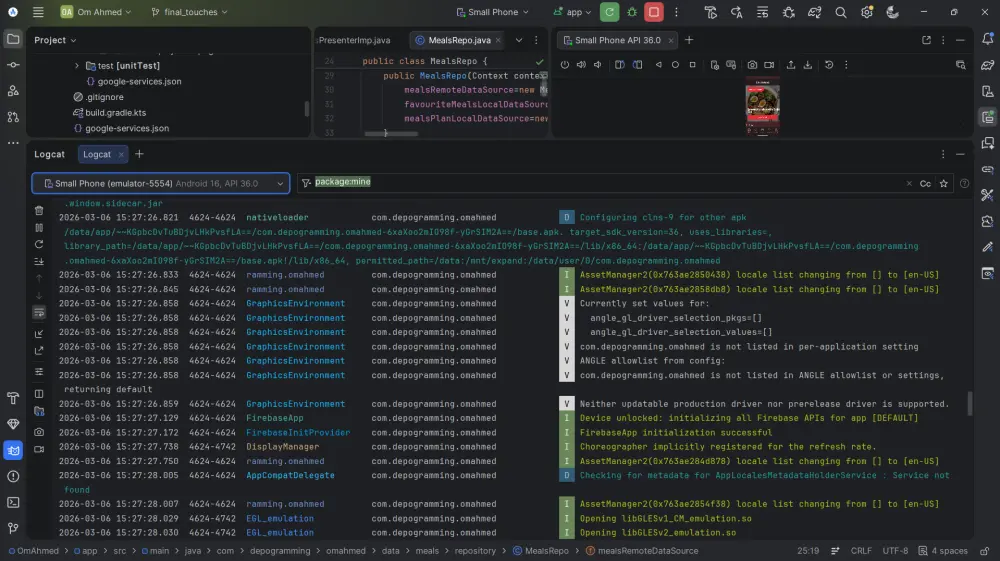Clear Logcat with the trash icon

point(39,211)
